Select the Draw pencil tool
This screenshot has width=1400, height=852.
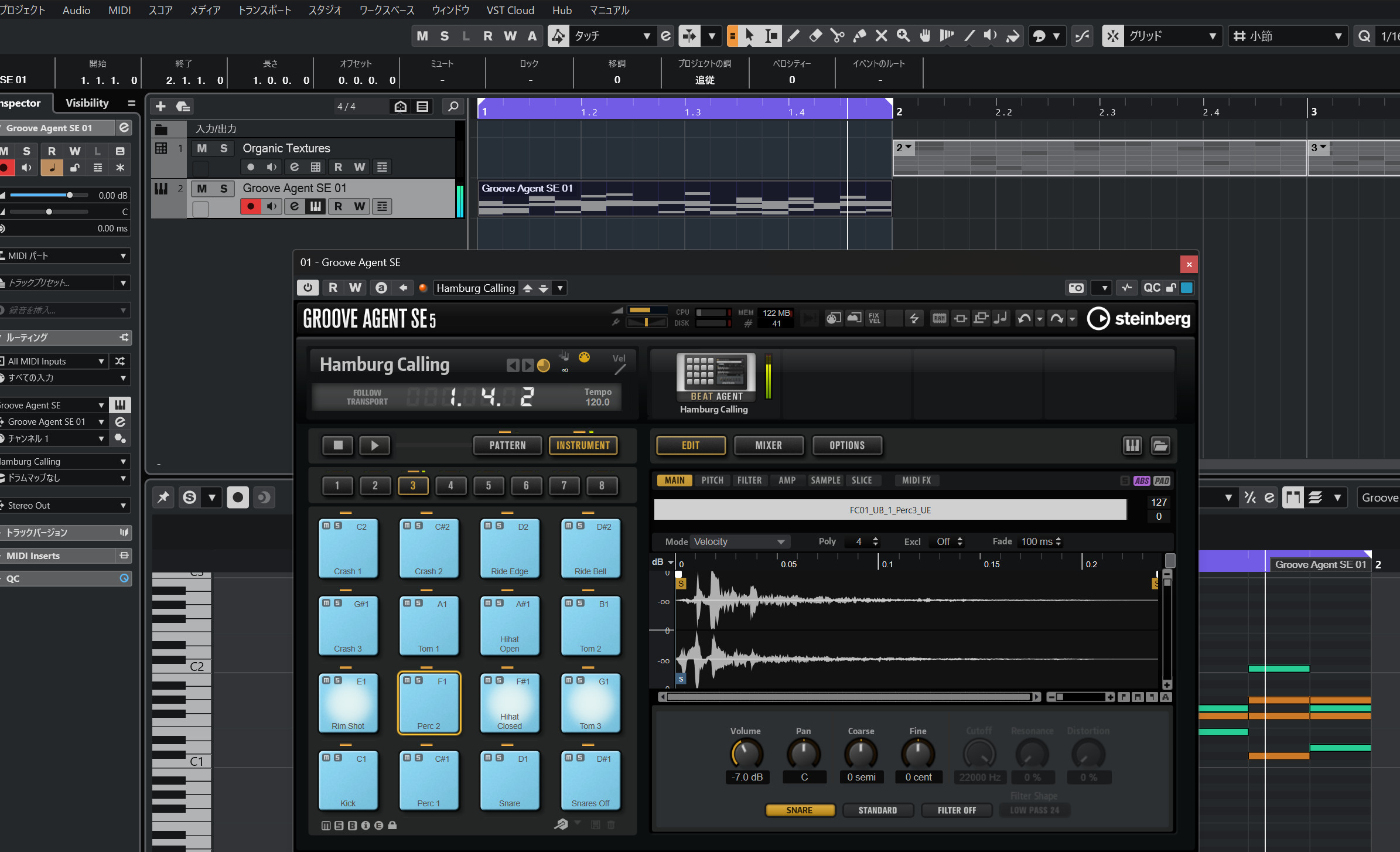coord(794,36)
